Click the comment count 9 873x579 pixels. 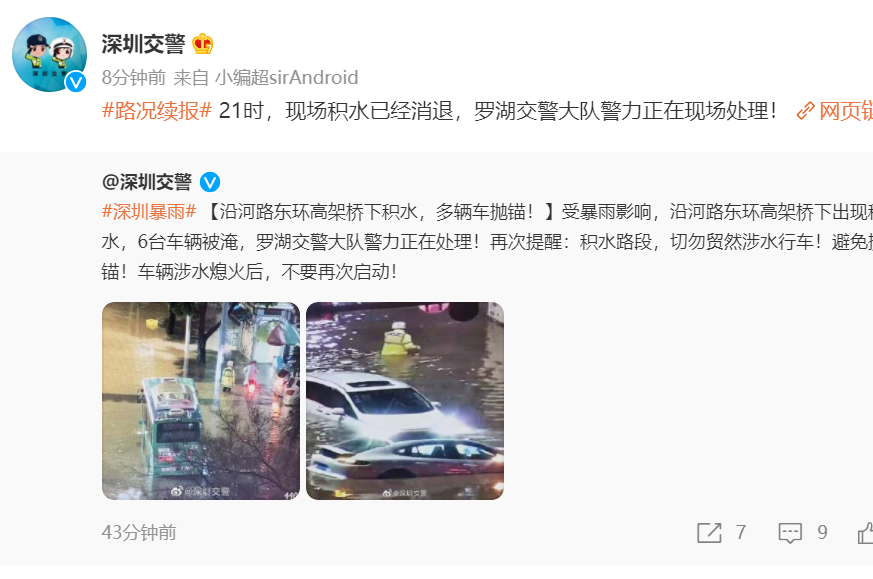click(822, 533)
